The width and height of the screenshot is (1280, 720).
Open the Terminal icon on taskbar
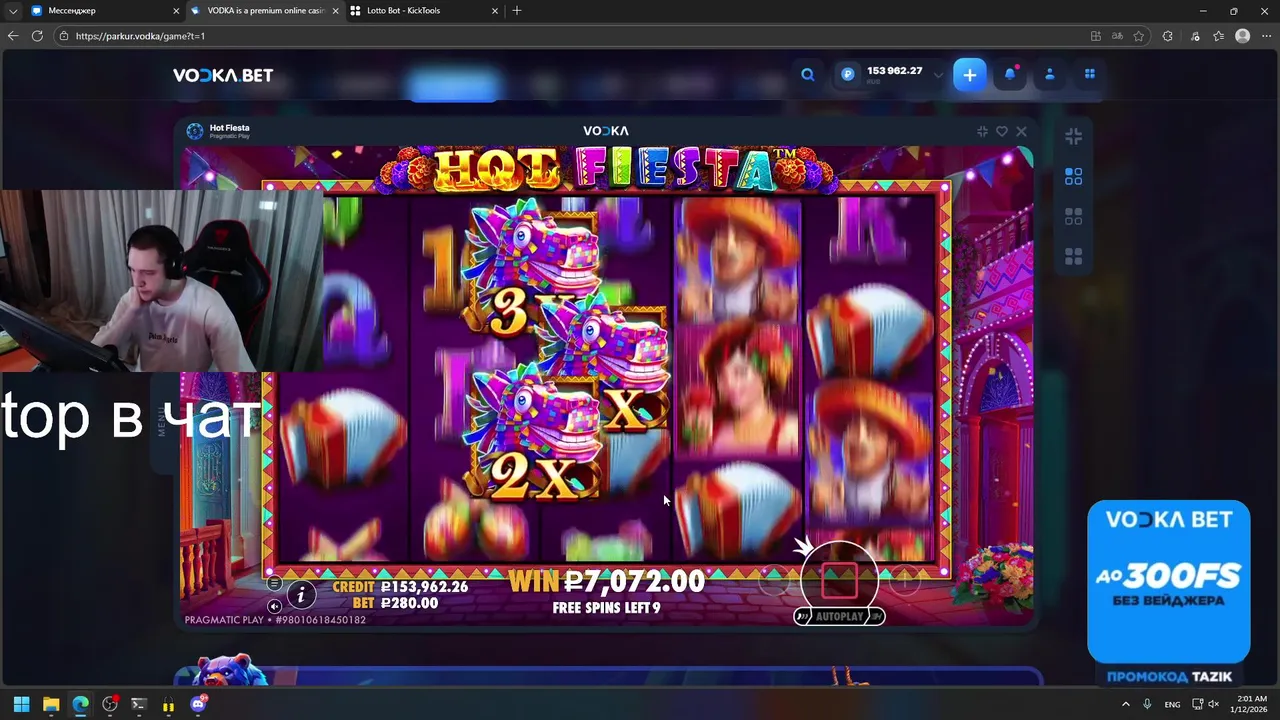[x=139, y=704]
